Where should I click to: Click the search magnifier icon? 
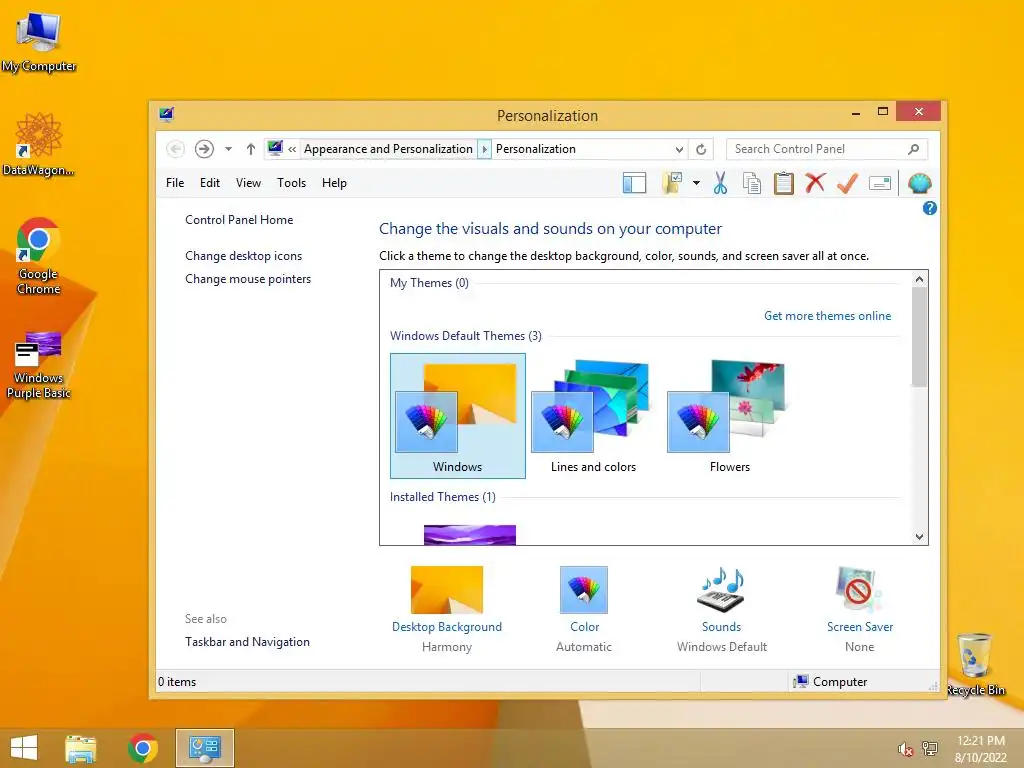pos(914,150)
